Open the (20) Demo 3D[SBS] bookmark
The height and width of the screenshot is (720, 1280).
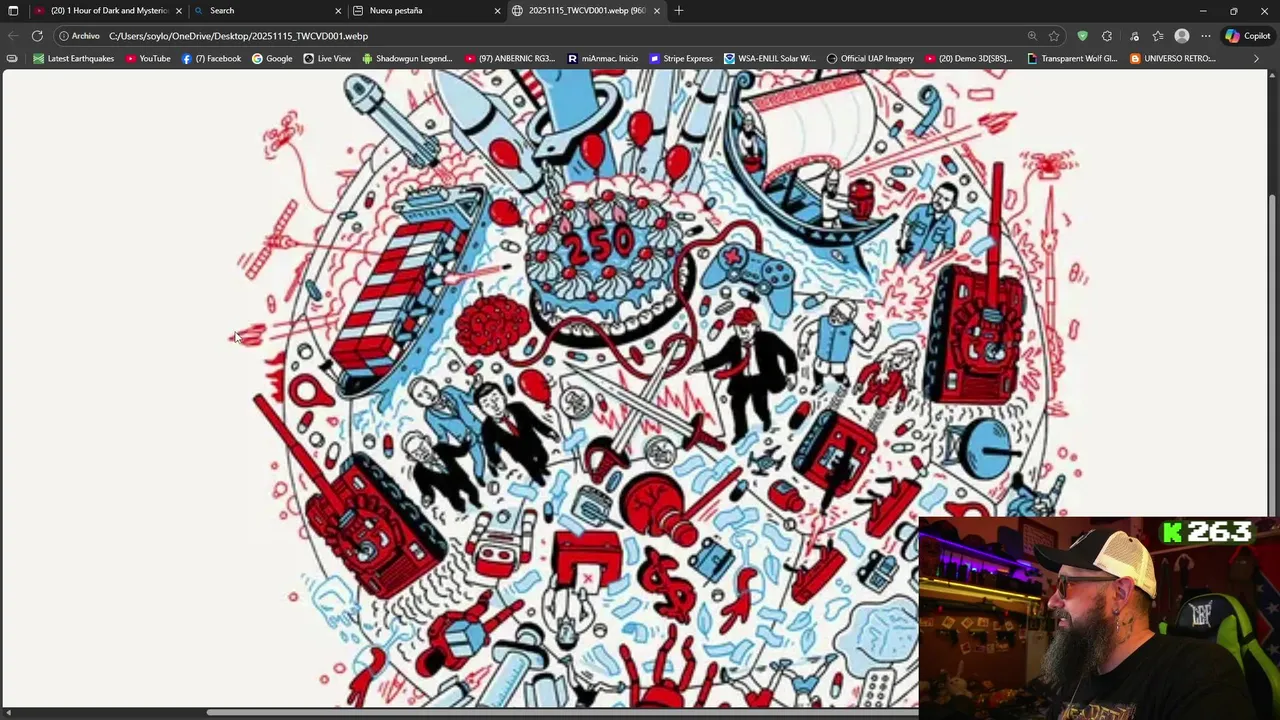pos(969,58)
